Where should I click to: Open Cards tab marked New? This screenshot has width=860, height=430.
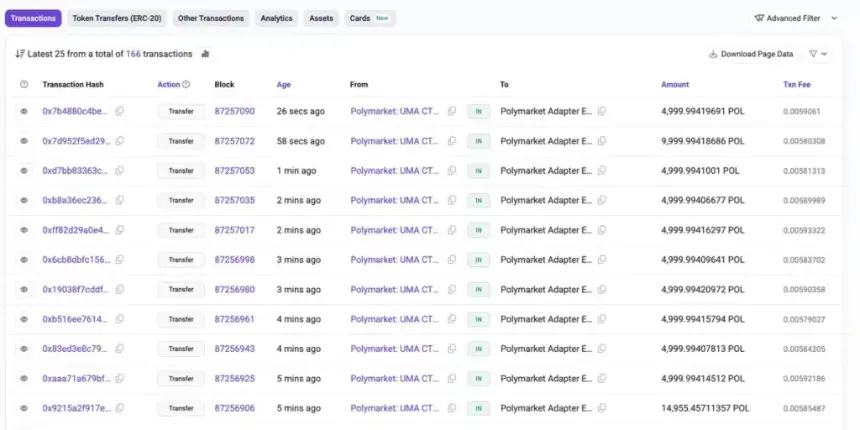click(x=370, y=18)
